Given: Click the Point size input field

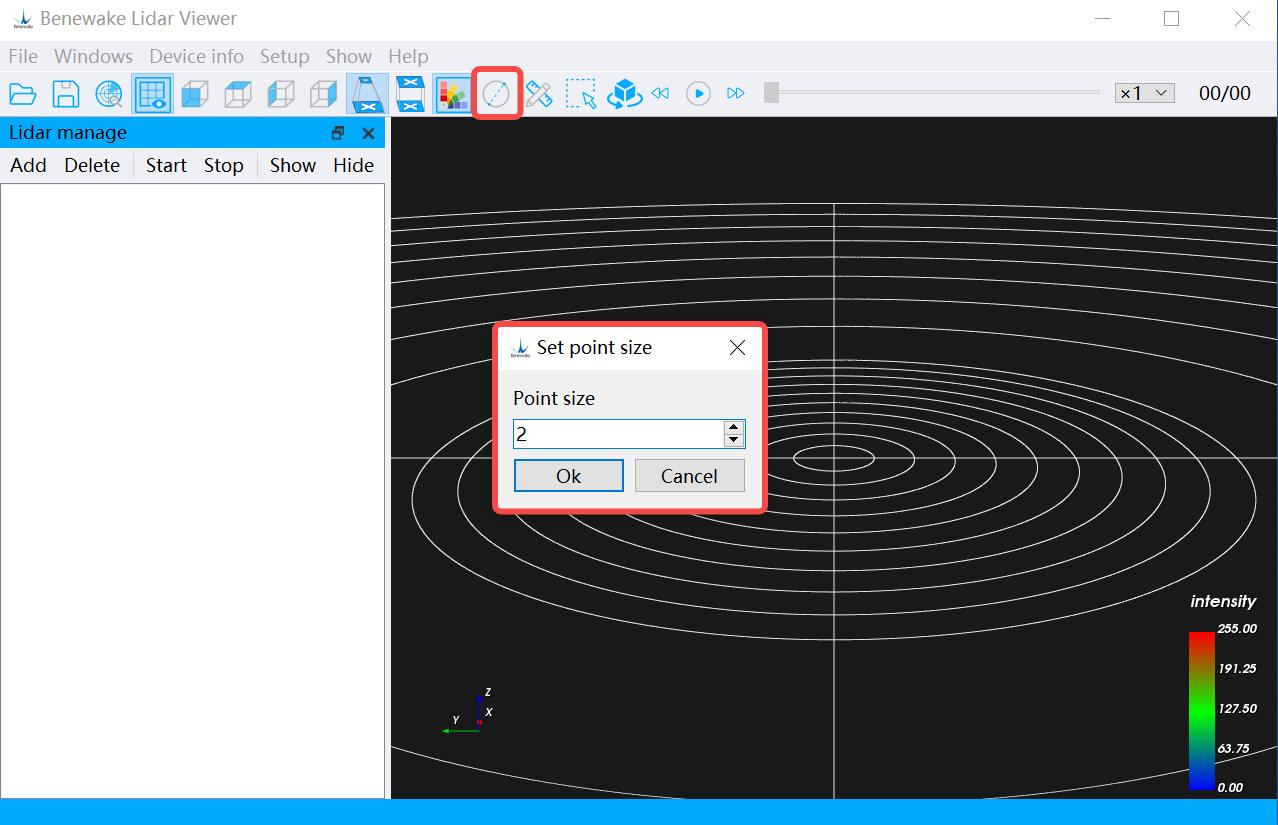Looking at the screenshot, I should [x=618, y=434].
